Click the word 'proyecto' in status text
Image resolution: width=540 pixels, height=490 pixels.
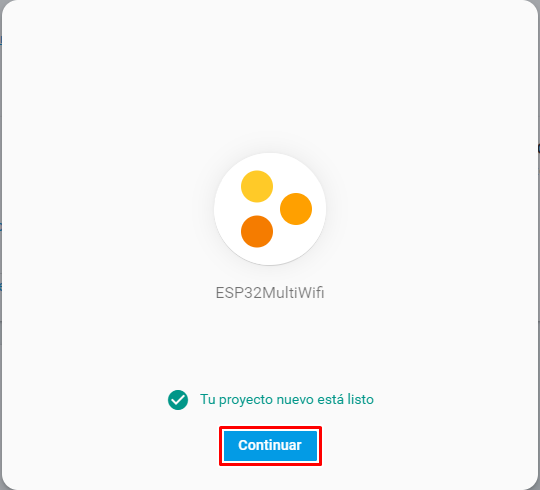click(x=246, y=400)
